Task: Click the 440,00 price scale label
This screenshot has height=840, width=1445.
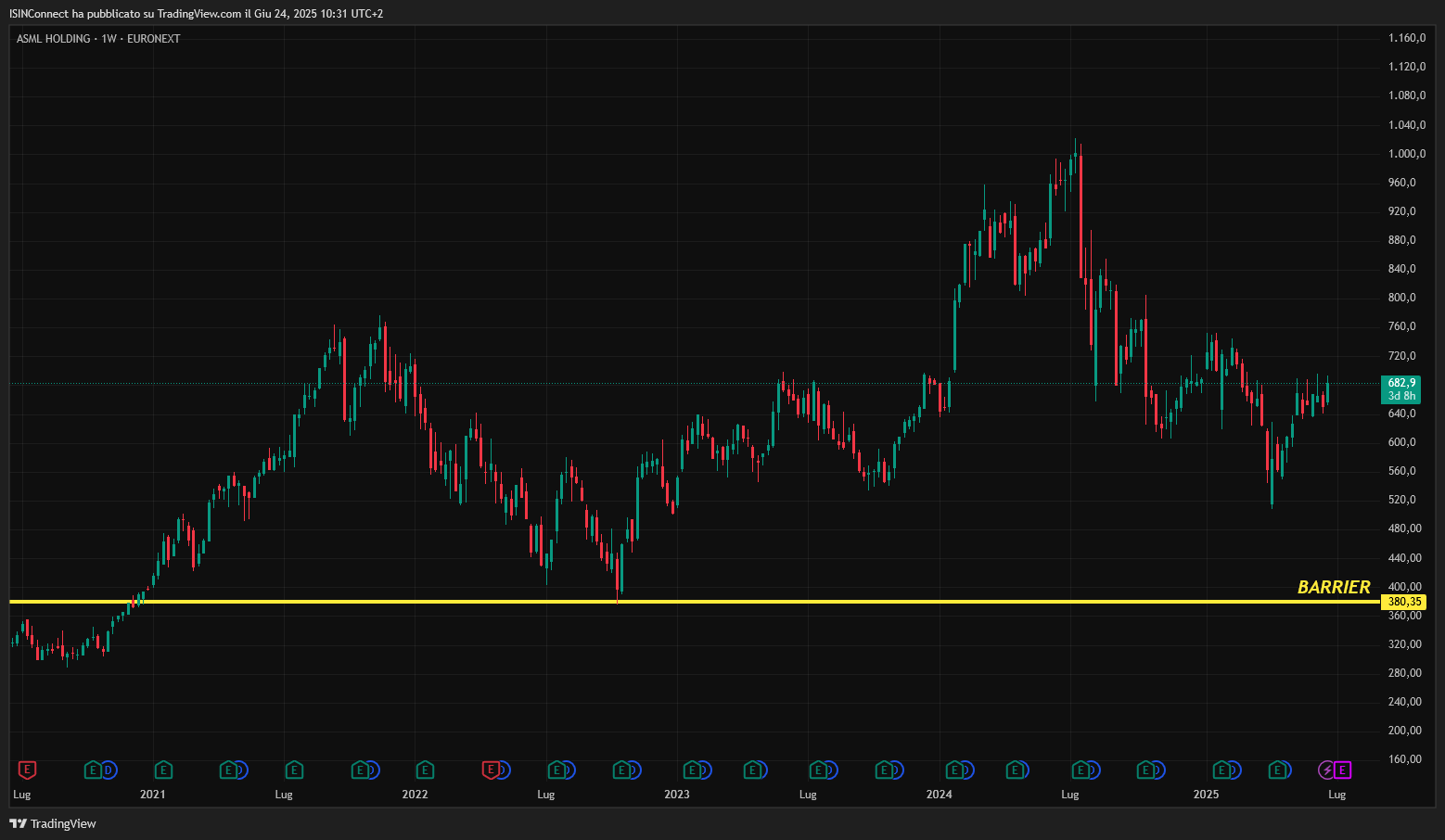Action: (x=1405, y=558)
